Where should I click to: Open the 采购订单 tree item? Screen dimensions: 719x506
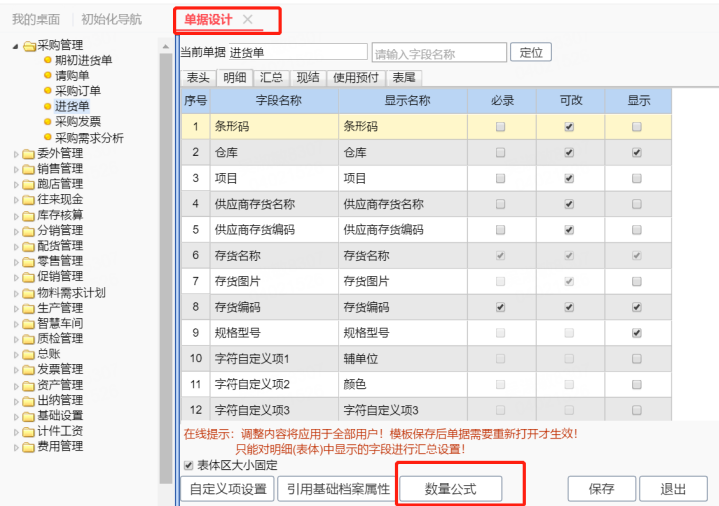(x=77, y=91)
